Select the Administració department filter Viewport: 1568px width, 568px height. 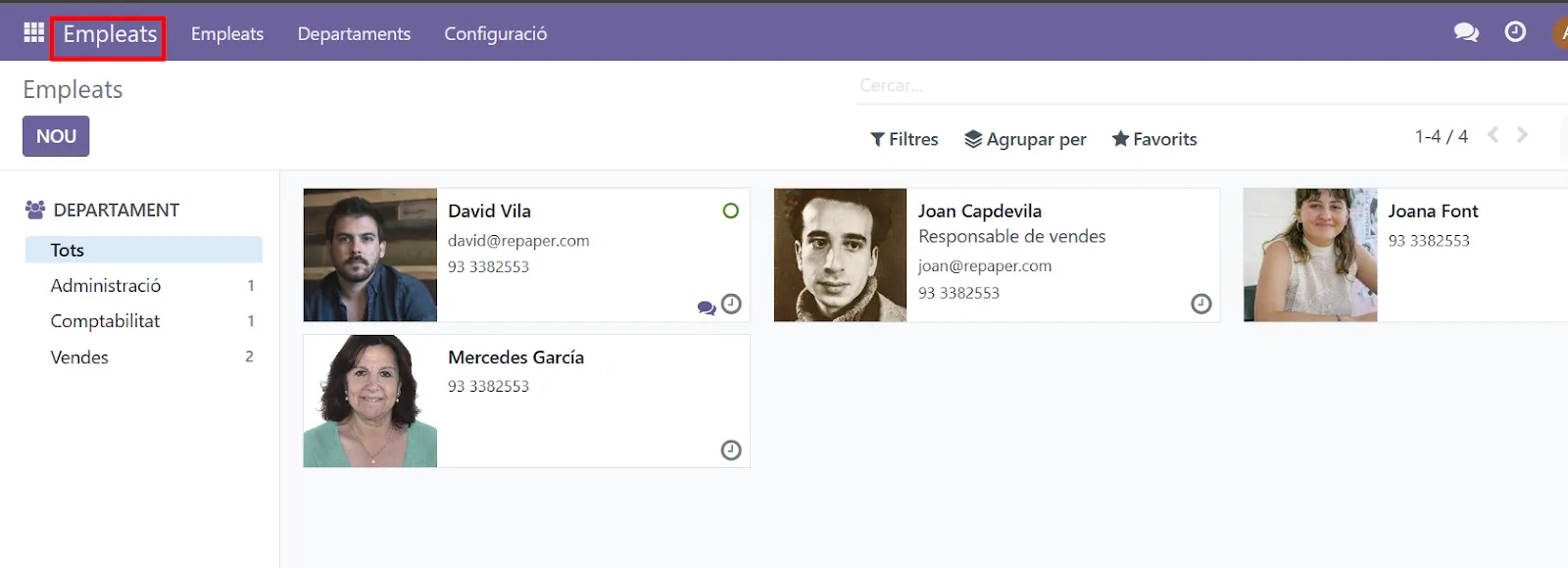pos(106,286)
